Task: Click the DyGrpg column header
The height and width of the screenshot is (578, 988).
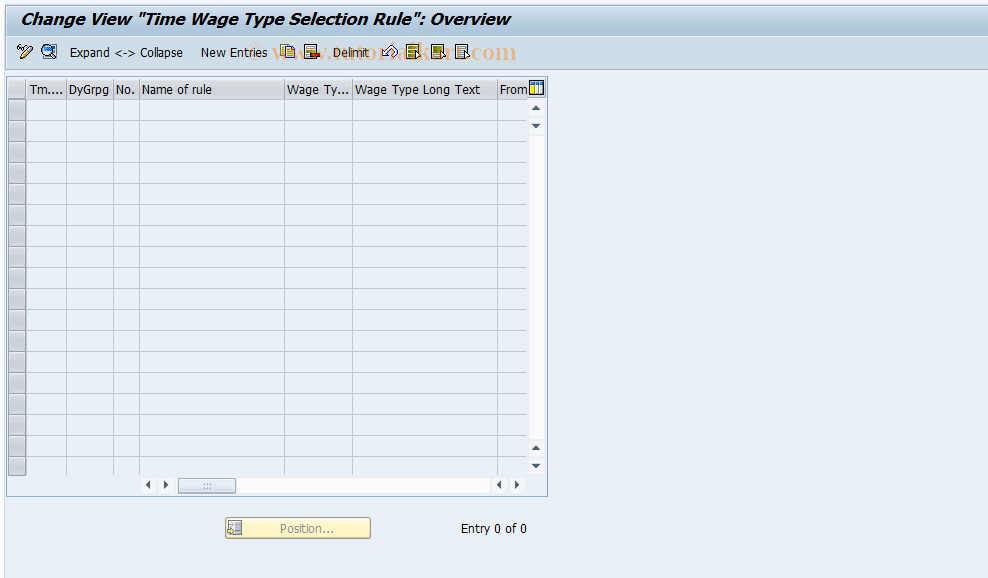Action: pos(89,90)
